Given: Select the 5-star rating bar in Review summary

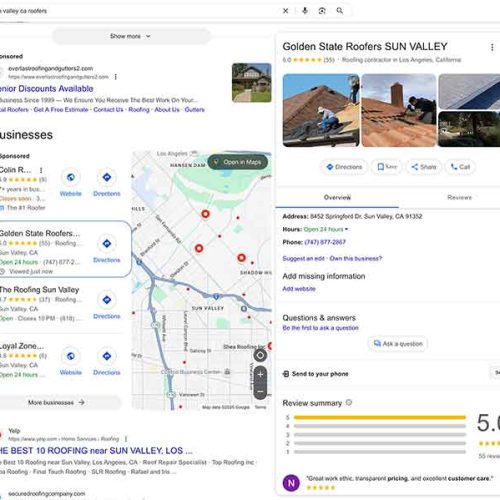Looking at the screenshot, I should 380,417.
